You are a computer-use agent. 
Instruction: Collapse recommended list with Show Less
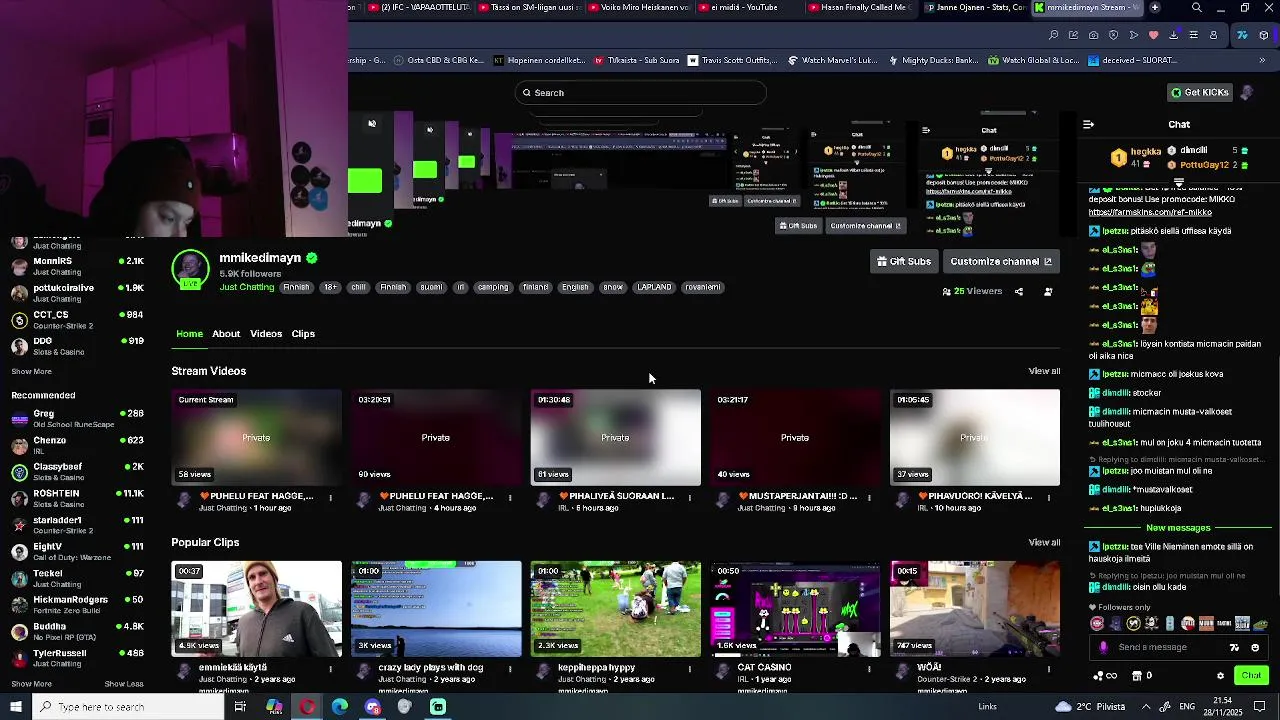124,684
